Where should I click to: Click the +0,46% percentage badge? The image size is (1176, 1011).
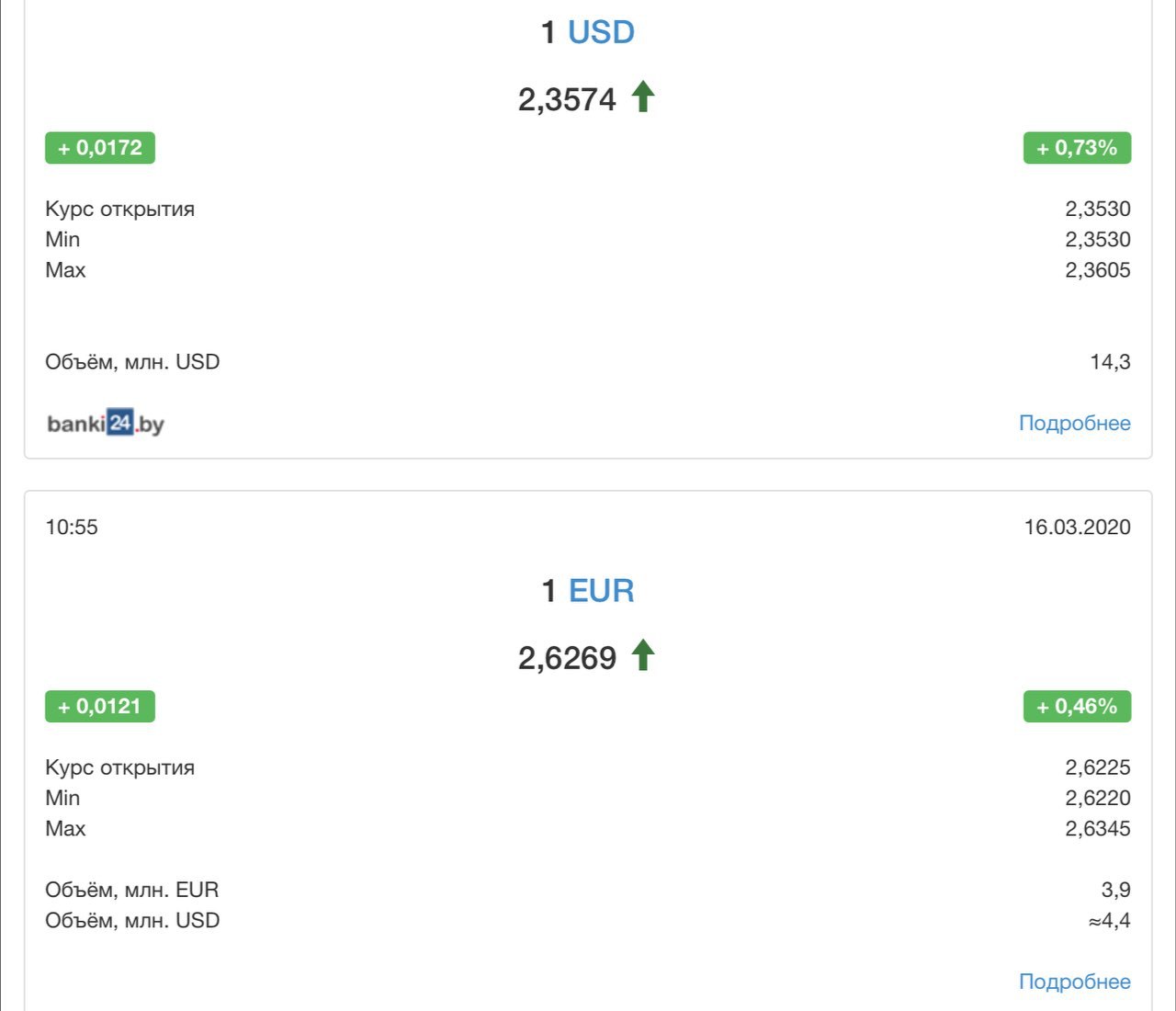[x=1077, y=707]
